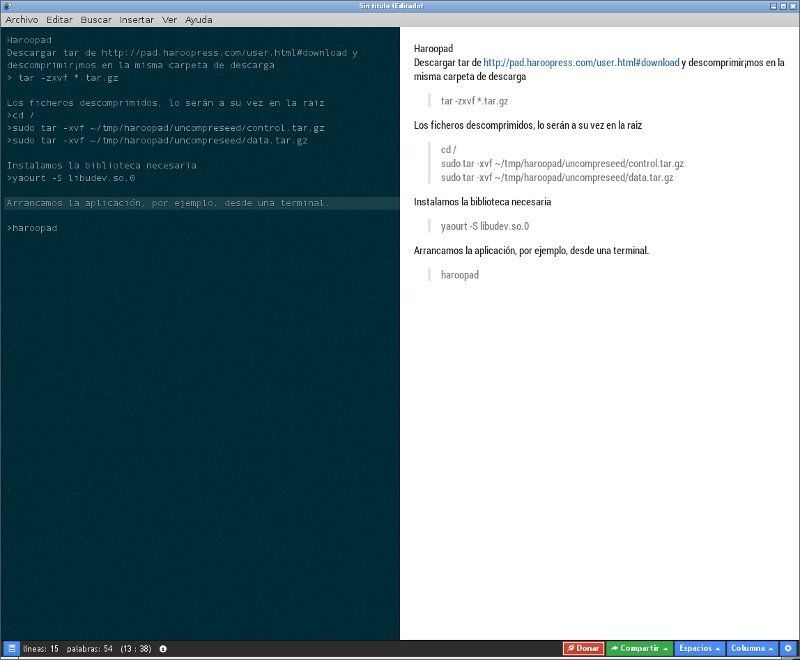Open the Insertar menu
Image resolution: width=800 pixels, height=660 pixels.
[x=137, y=20]
